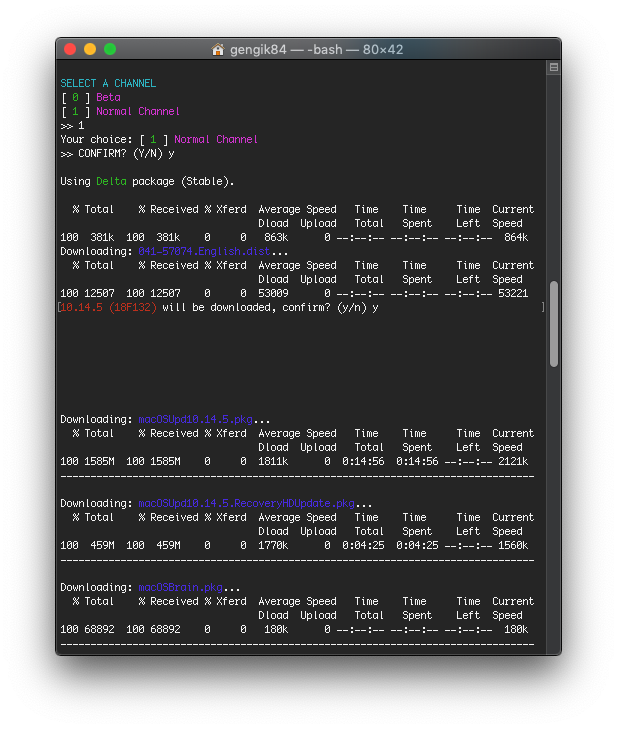Click the red version '10.14.5 (18F132)'
The height and width of the screenshot is (729, 617).
108,307
